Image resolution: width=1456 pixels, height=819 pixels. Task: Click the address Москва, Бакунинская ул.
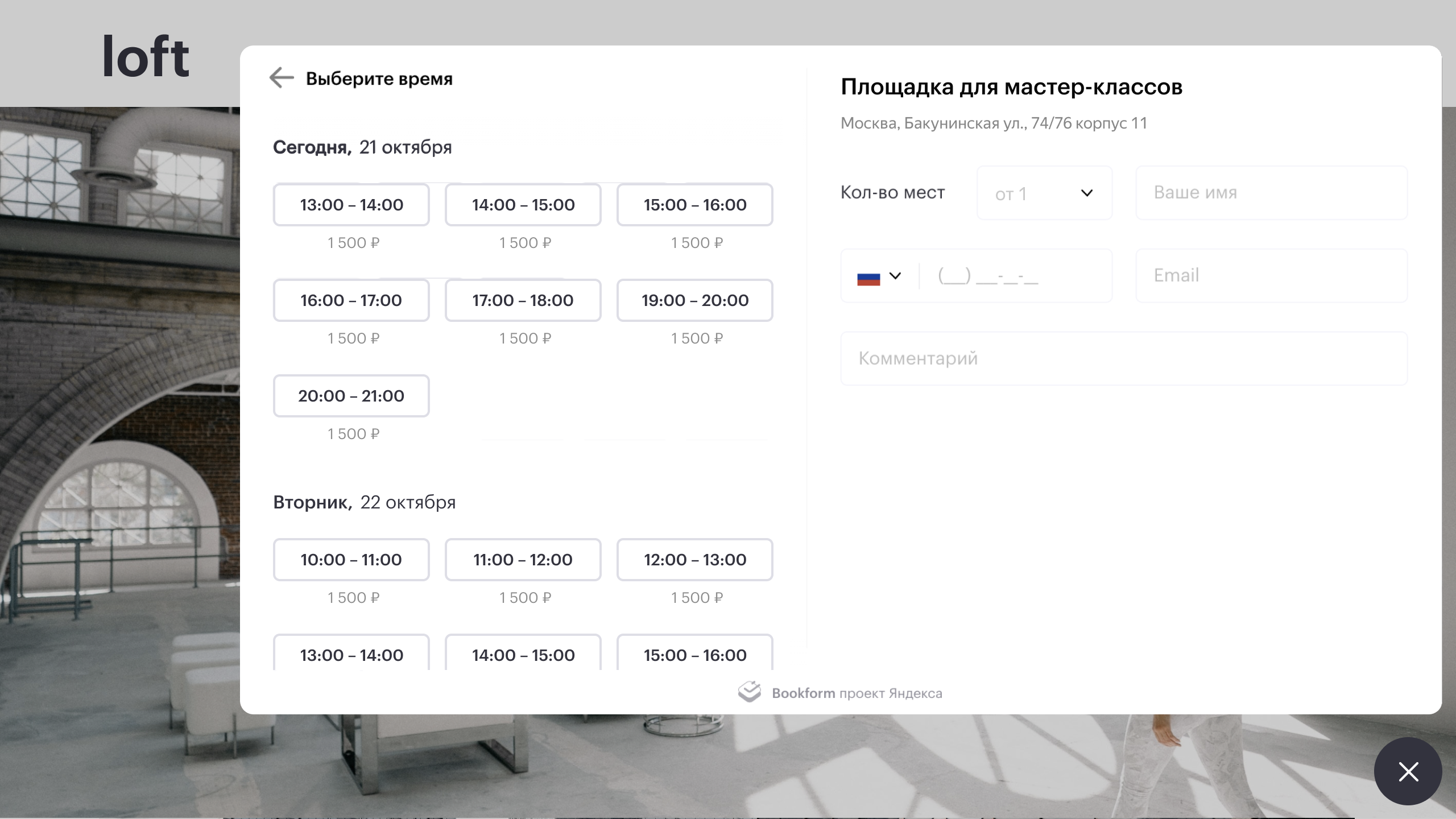coord(994,123)
